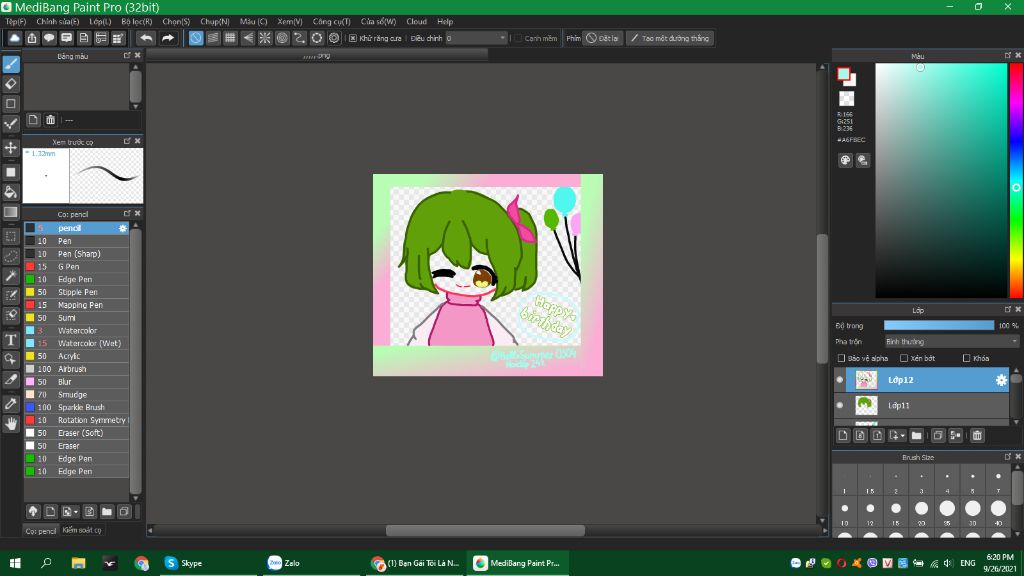The image size is (1024, 576).
Task: Enable the Xén bớt checkbox
Action: (x=904, y=359)
